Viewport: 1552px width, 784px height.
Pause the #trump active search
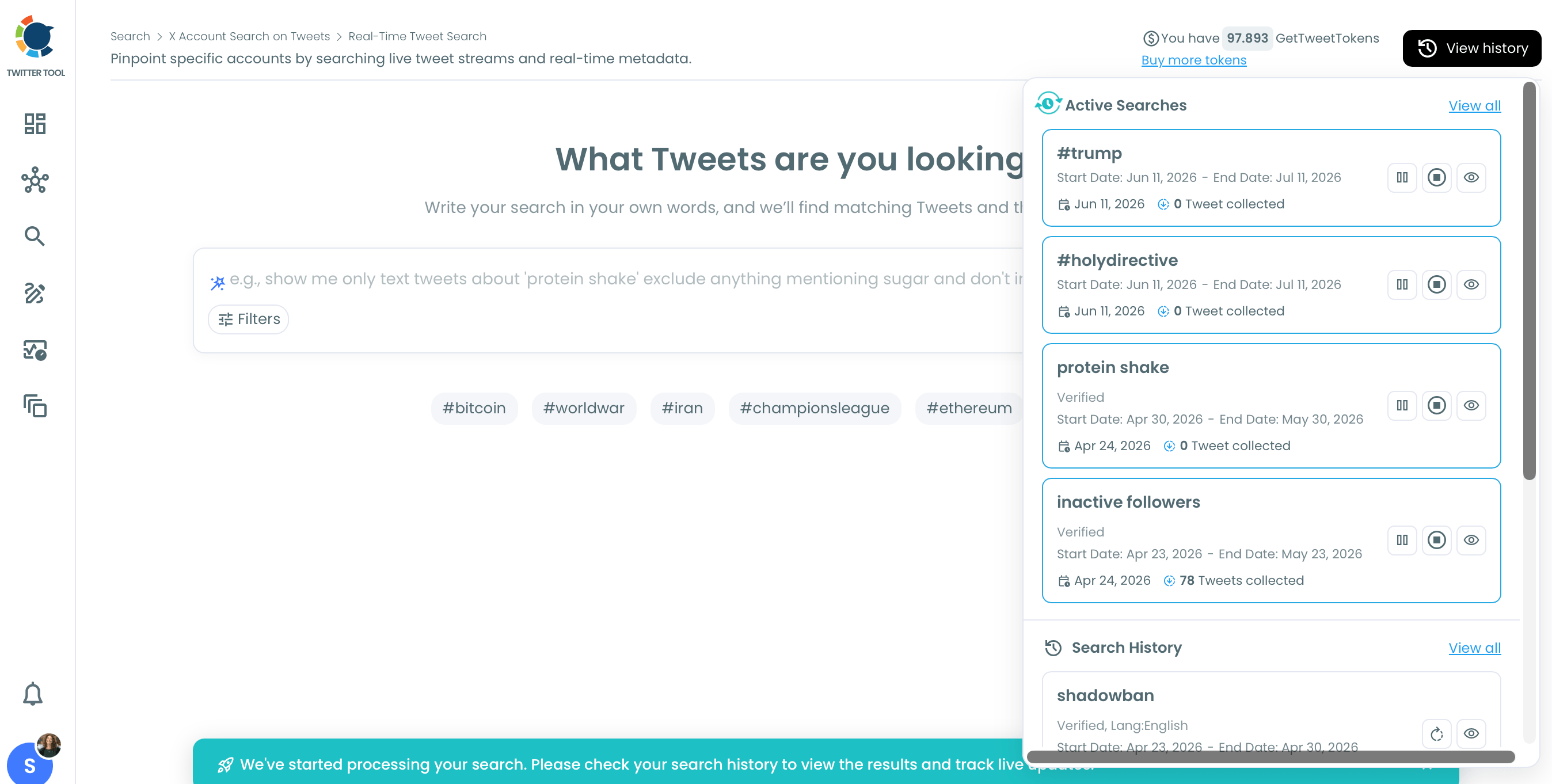click(1402, 178)
